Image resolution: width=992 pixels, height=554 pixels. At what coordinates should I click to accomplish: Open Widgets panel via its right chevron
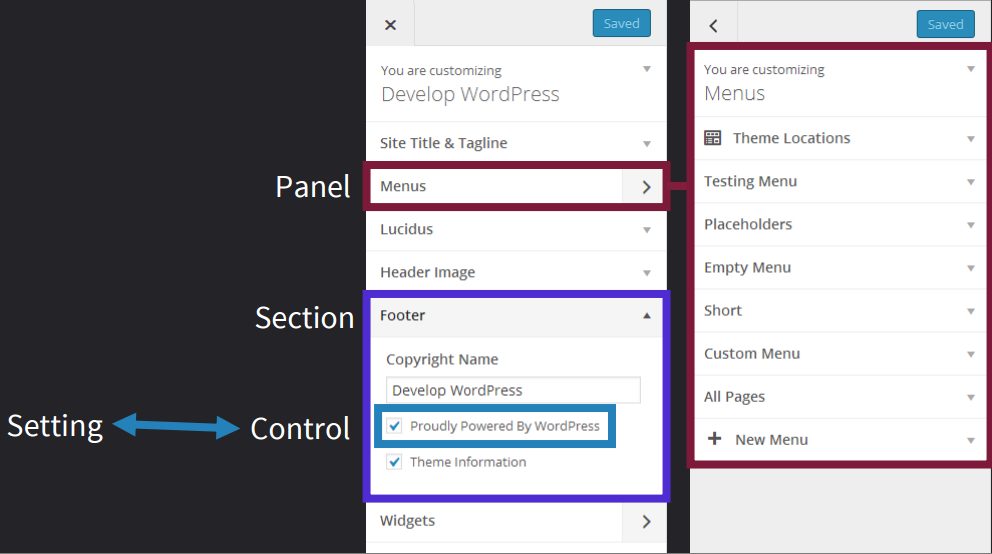(x=645, y=521)
